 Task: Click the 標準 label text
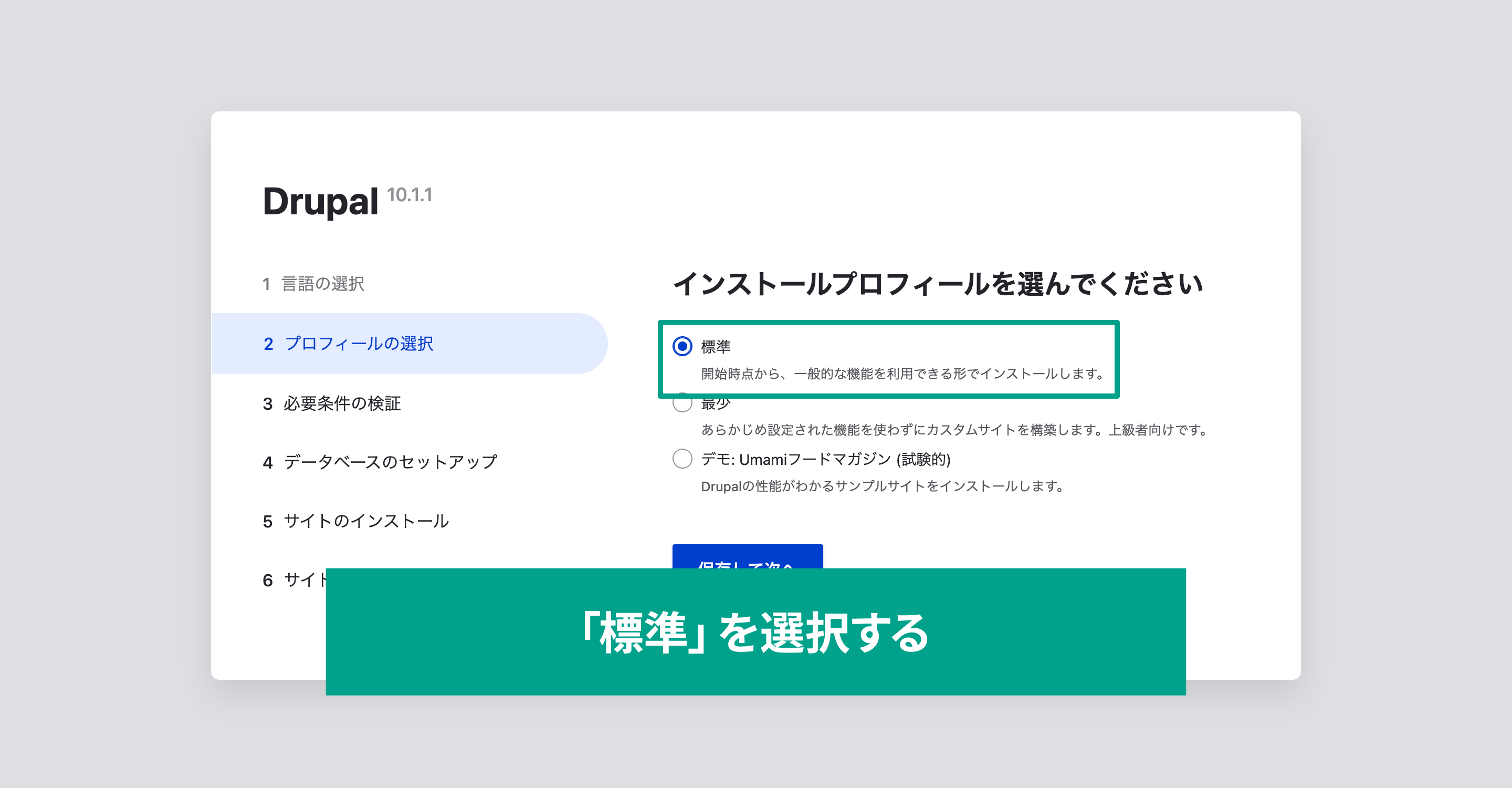coord(716,346)
